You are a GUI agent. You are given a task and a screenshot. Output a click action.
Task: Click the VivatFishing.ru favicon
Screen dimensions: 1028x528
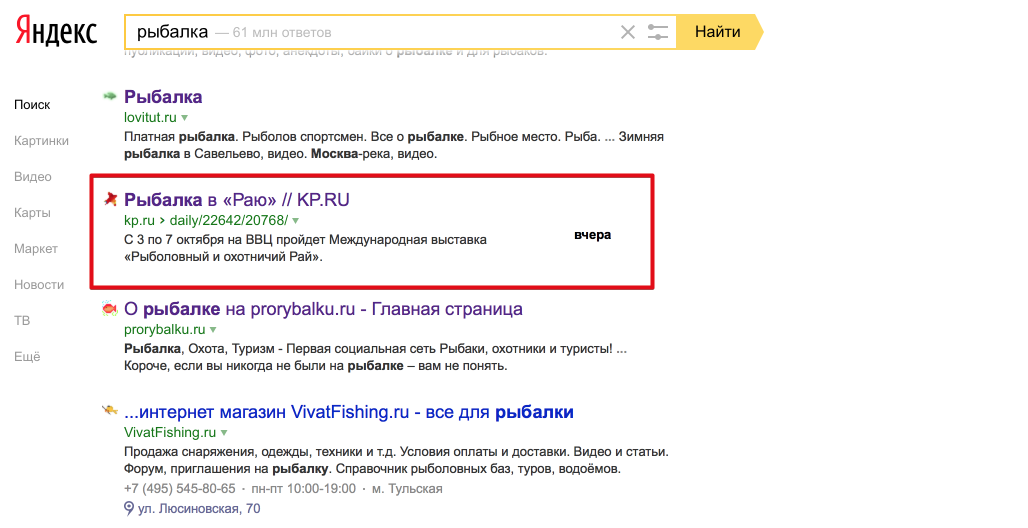(109, 411)
